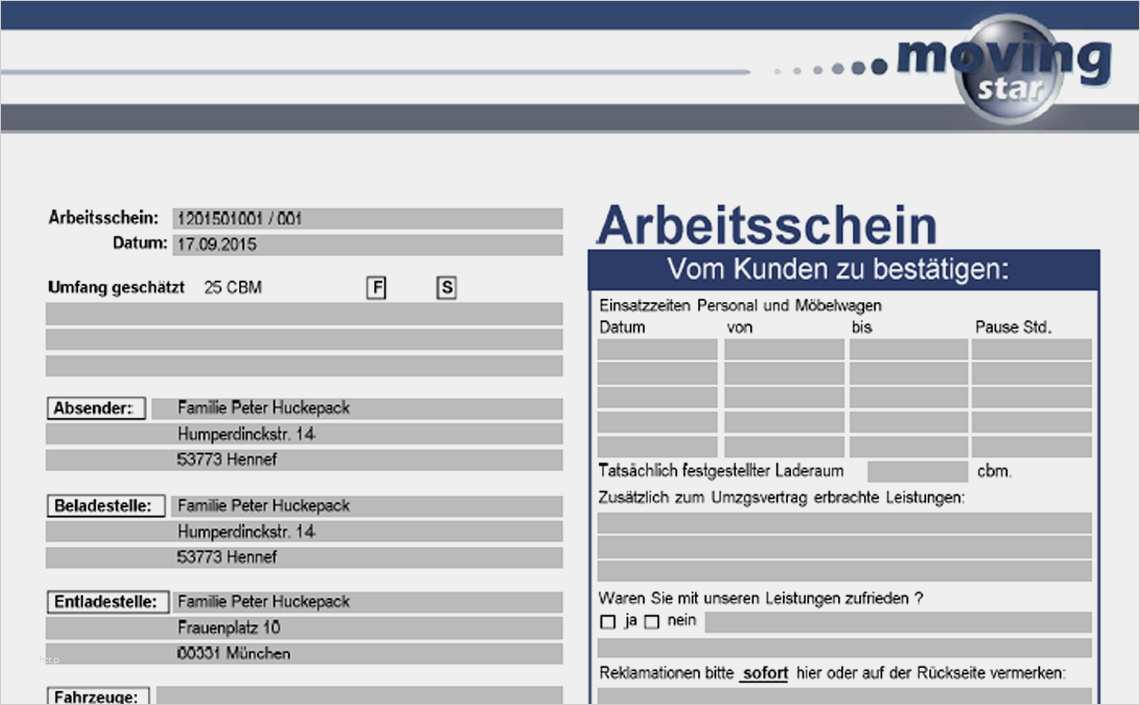Toggle the F box beside Umfang geschätzt
This screenshot has height=705, width=1140.
(x=377, y=288)
